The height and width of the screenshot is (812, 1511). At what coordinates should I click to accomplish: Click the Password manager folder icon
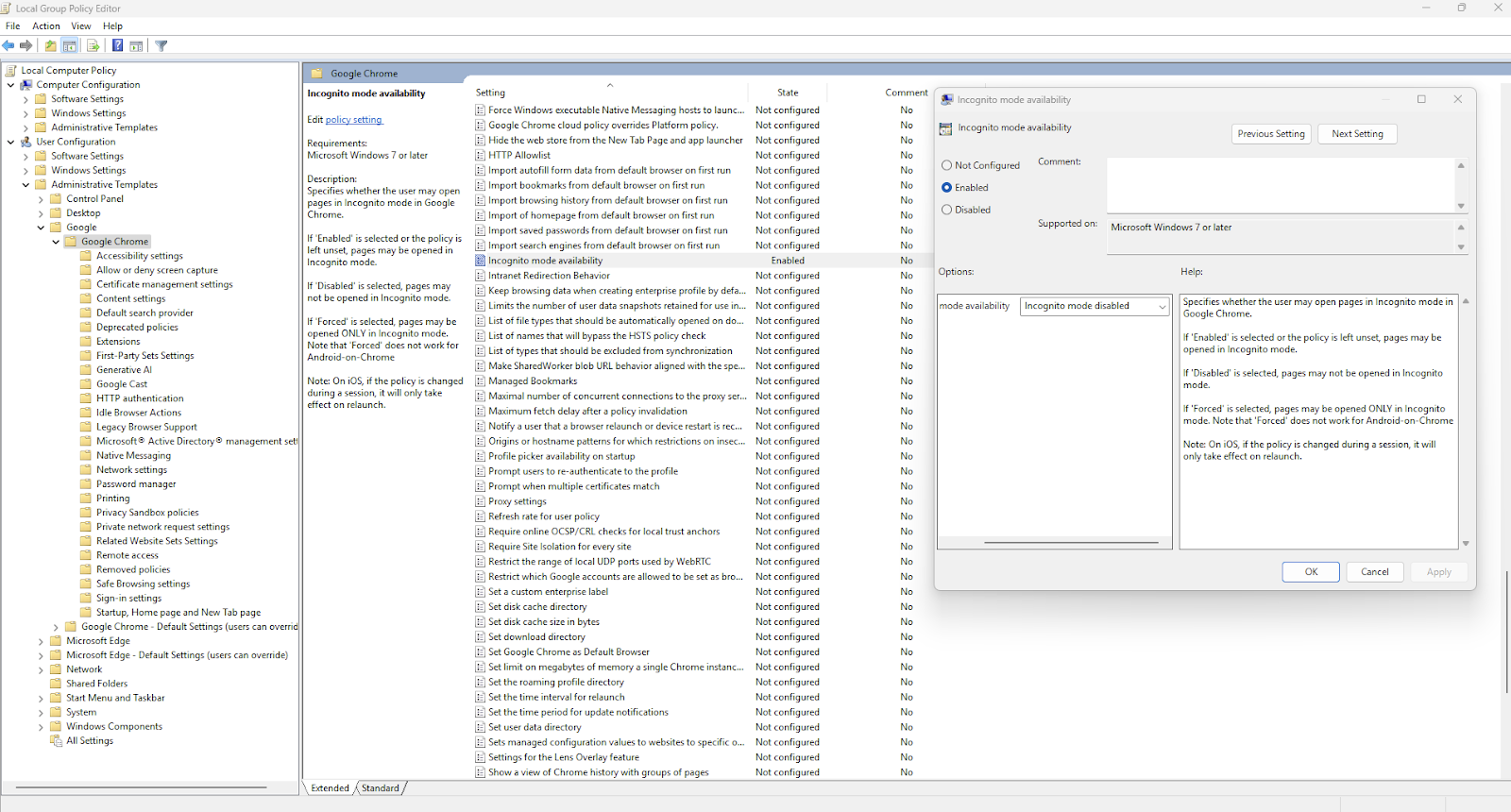(86, 483)
